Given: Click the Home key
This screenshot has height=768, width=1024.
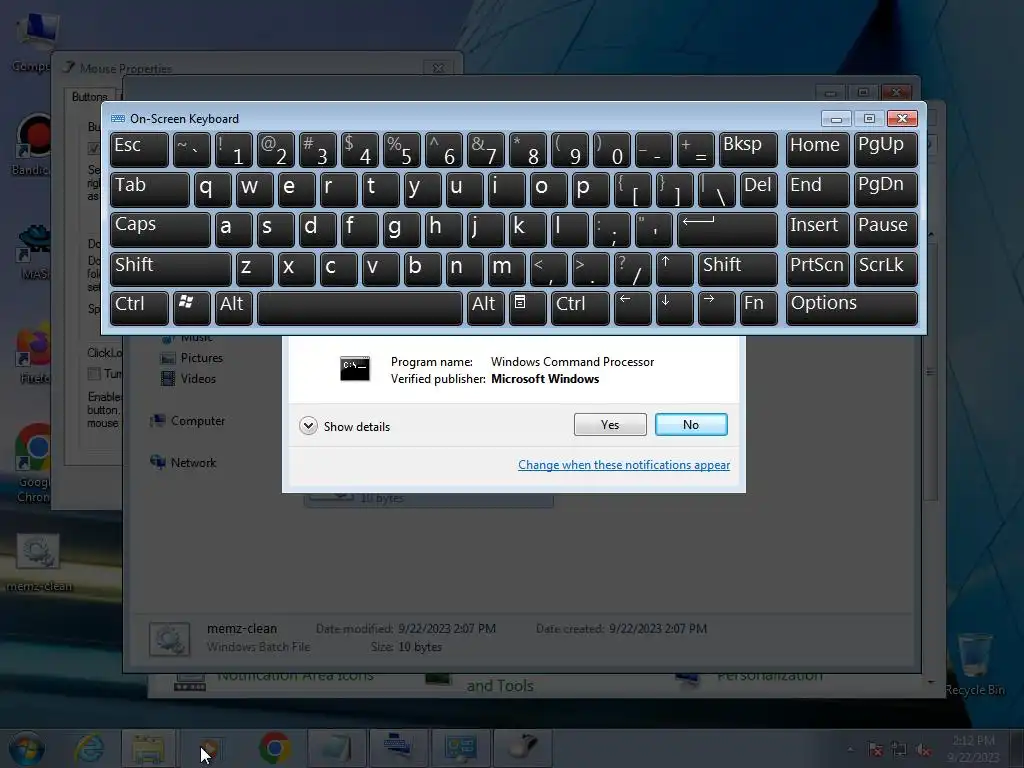Looking at the screenshot, I should tap(818, 150).
